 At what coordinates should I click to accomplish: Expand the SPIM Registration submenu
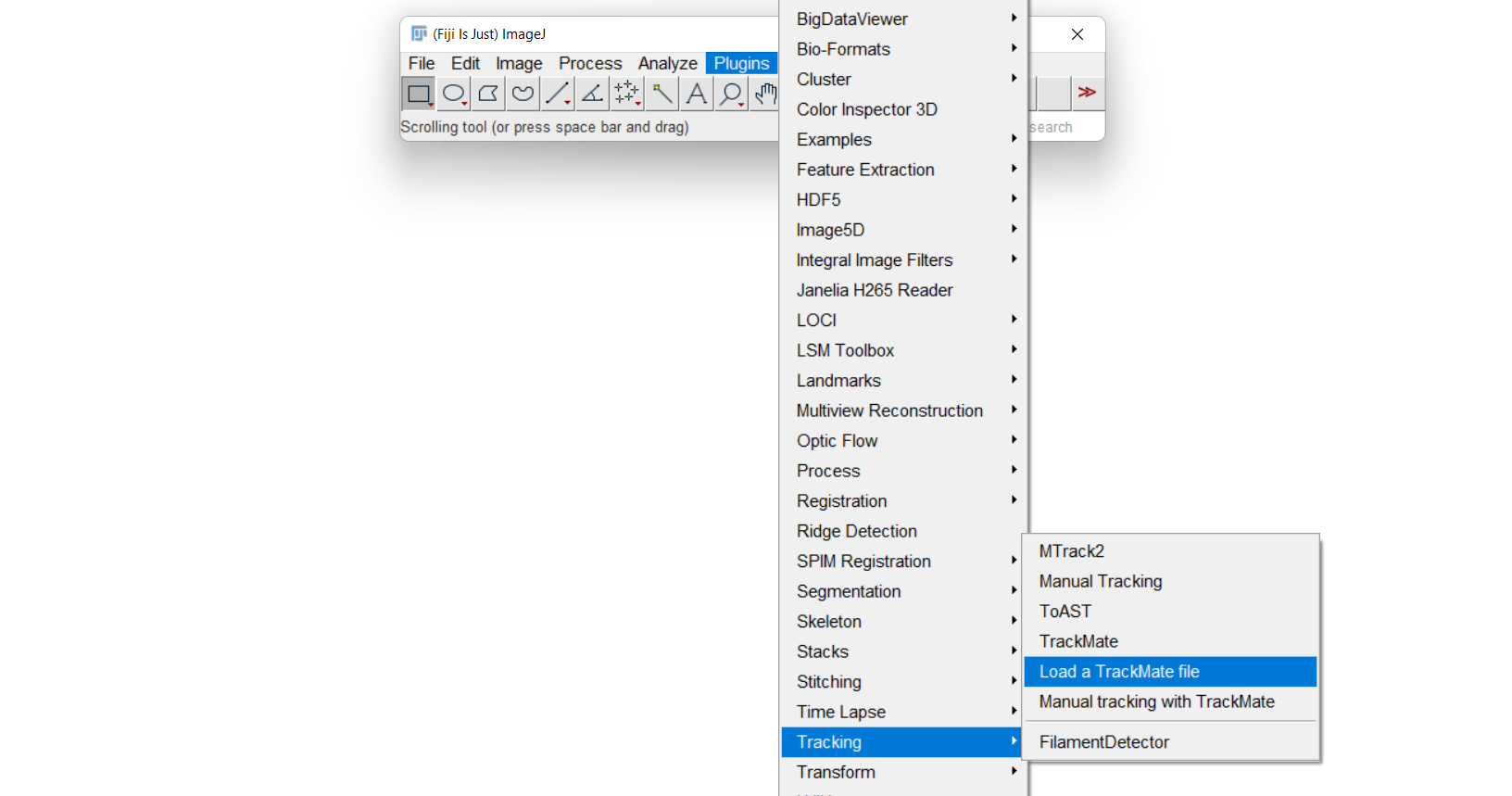click(x=903, y=561)
